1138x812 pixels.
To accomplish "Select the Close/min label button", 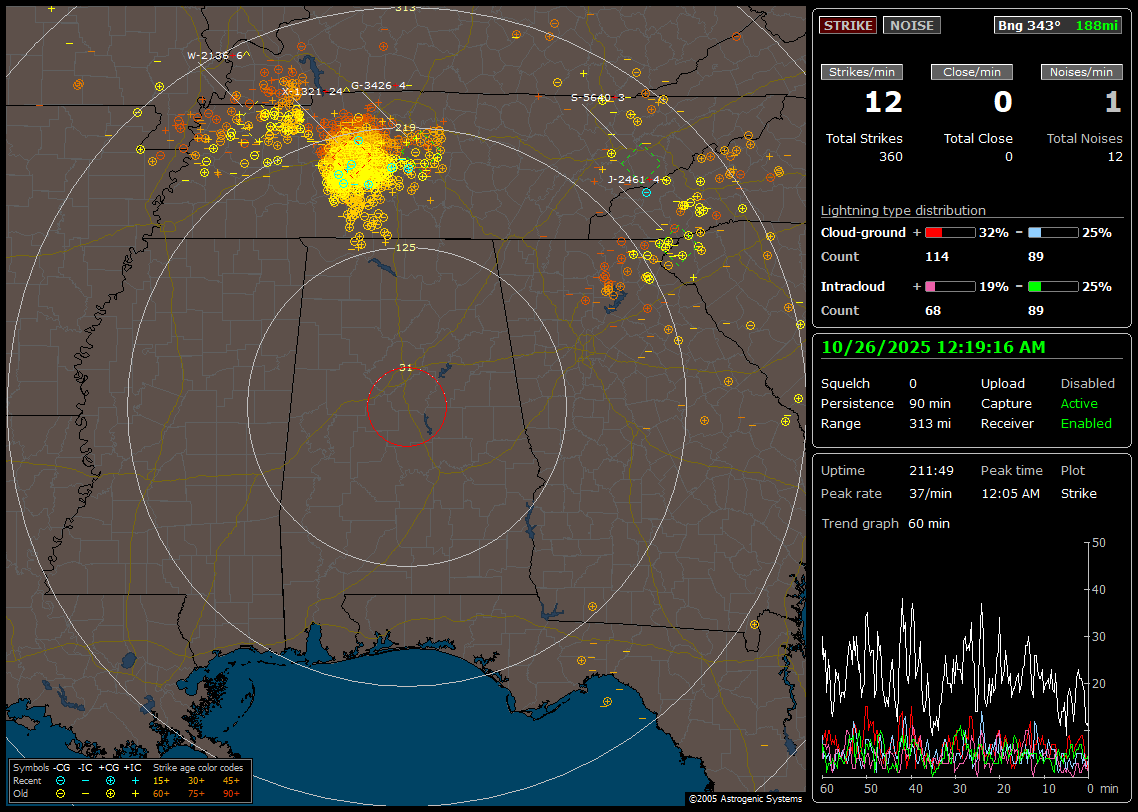I will point(972,72).
